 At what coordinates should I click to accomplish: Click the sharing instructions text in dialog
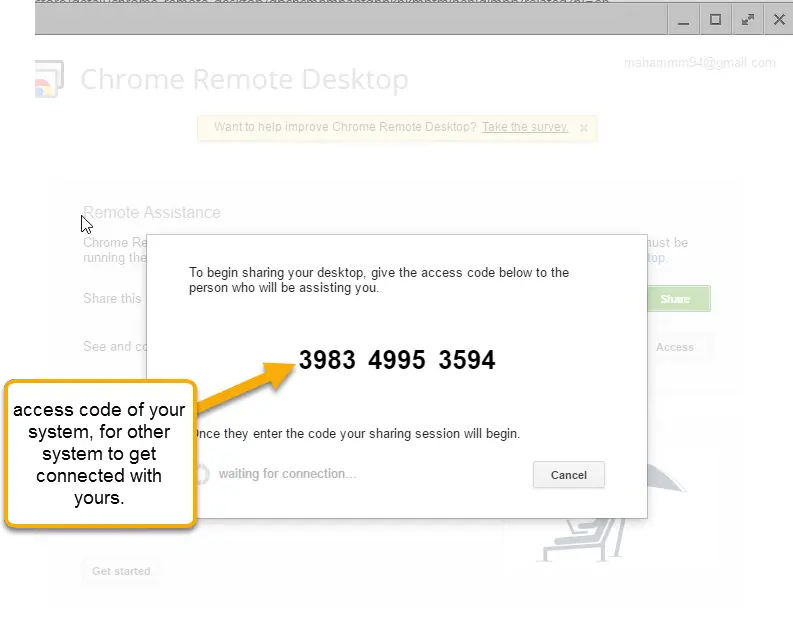[x=379, y=280]
